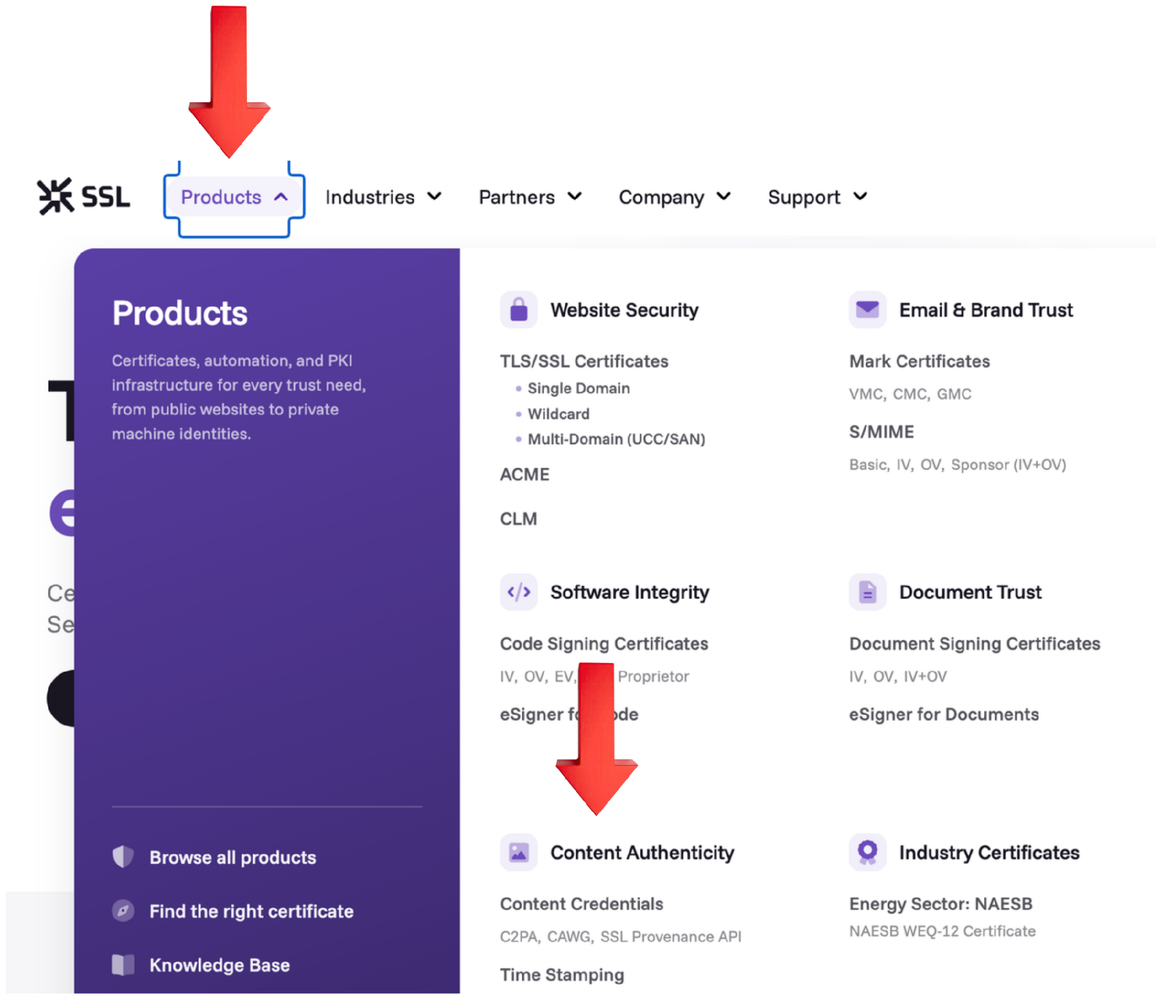Open eSigner for Code link
This screenshot has height=1000, width=1162.
click(x=568, y=714)
